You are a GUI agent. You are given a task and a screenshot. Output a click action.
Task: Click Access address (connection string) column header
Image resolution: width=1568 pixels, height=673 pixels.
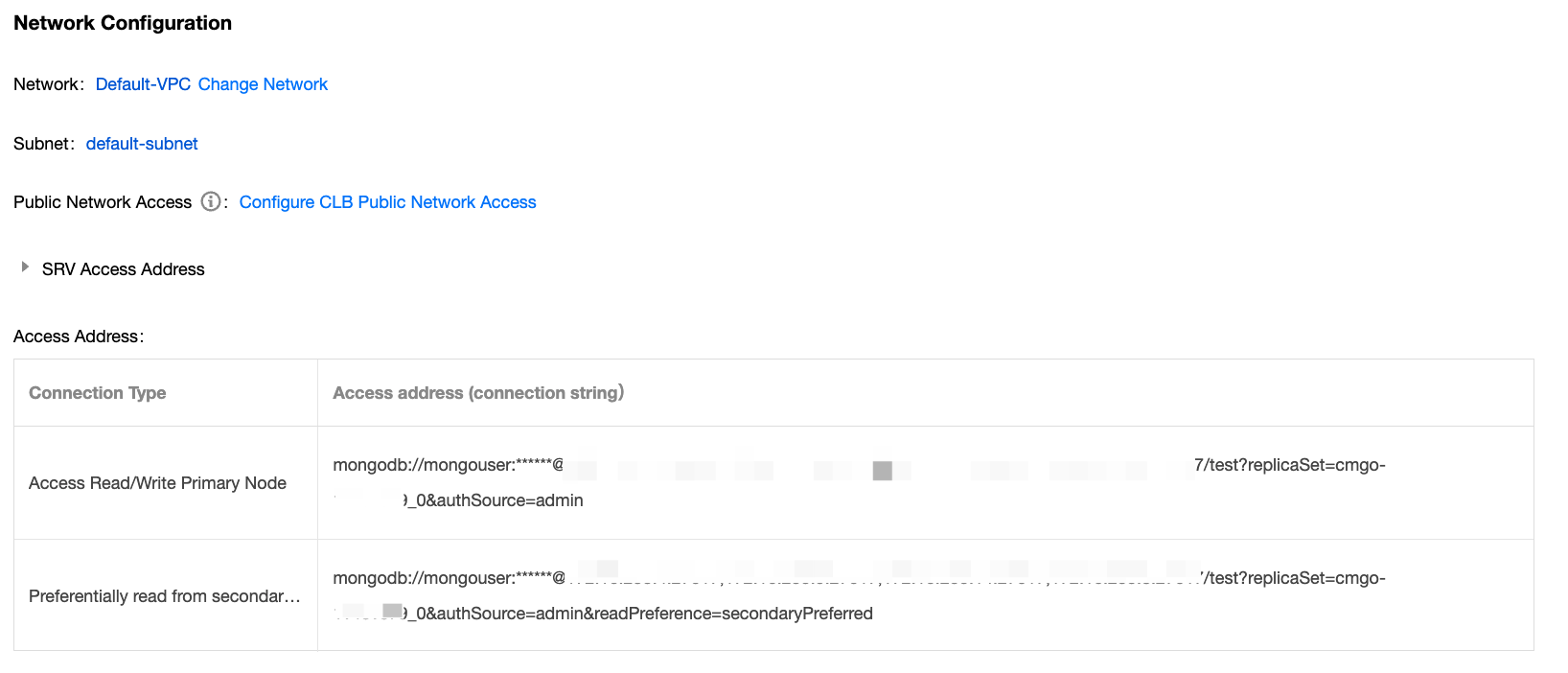coord(478,393)
